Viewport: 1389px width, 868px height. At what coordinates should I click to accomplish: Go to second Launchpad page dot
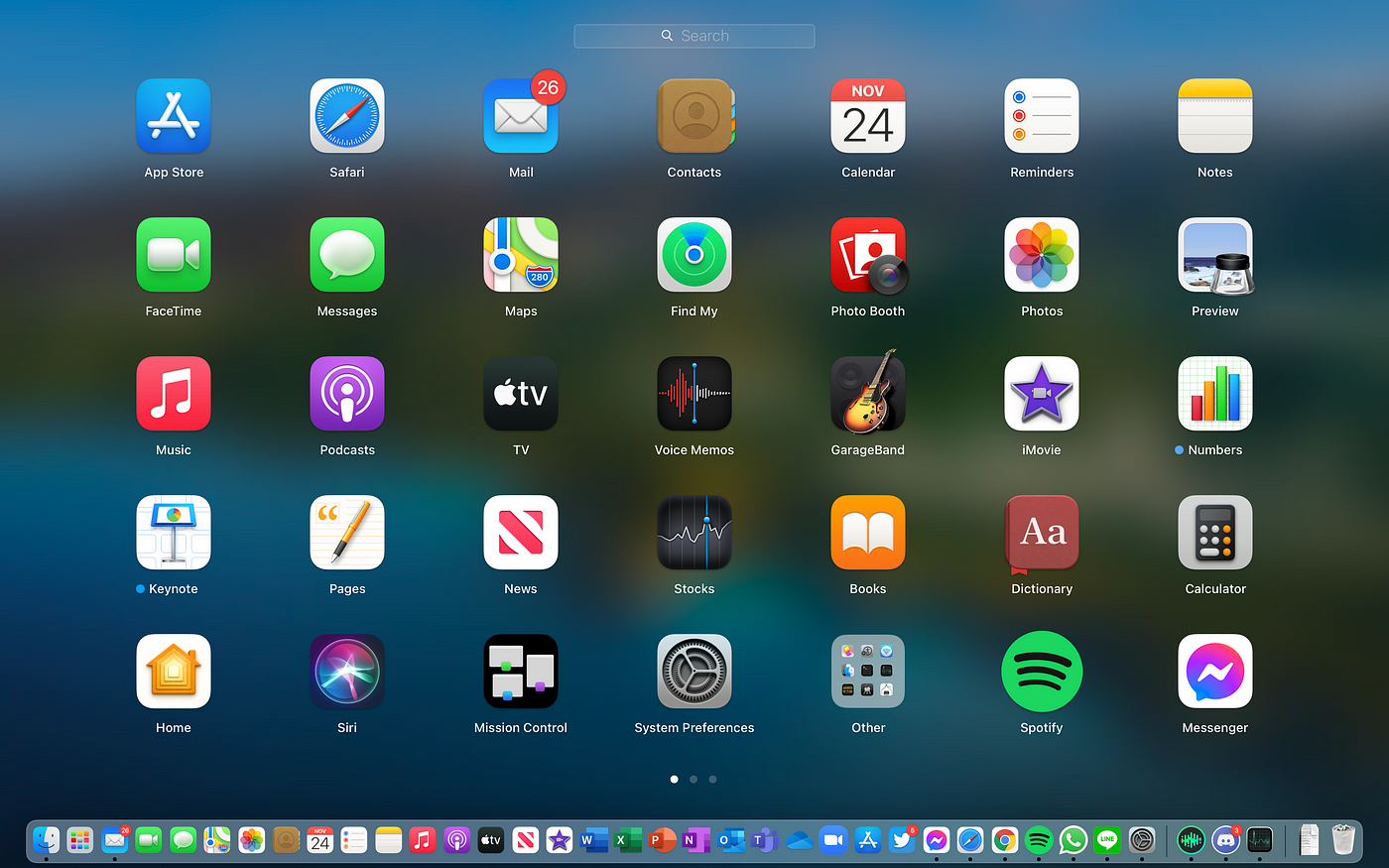694,780
